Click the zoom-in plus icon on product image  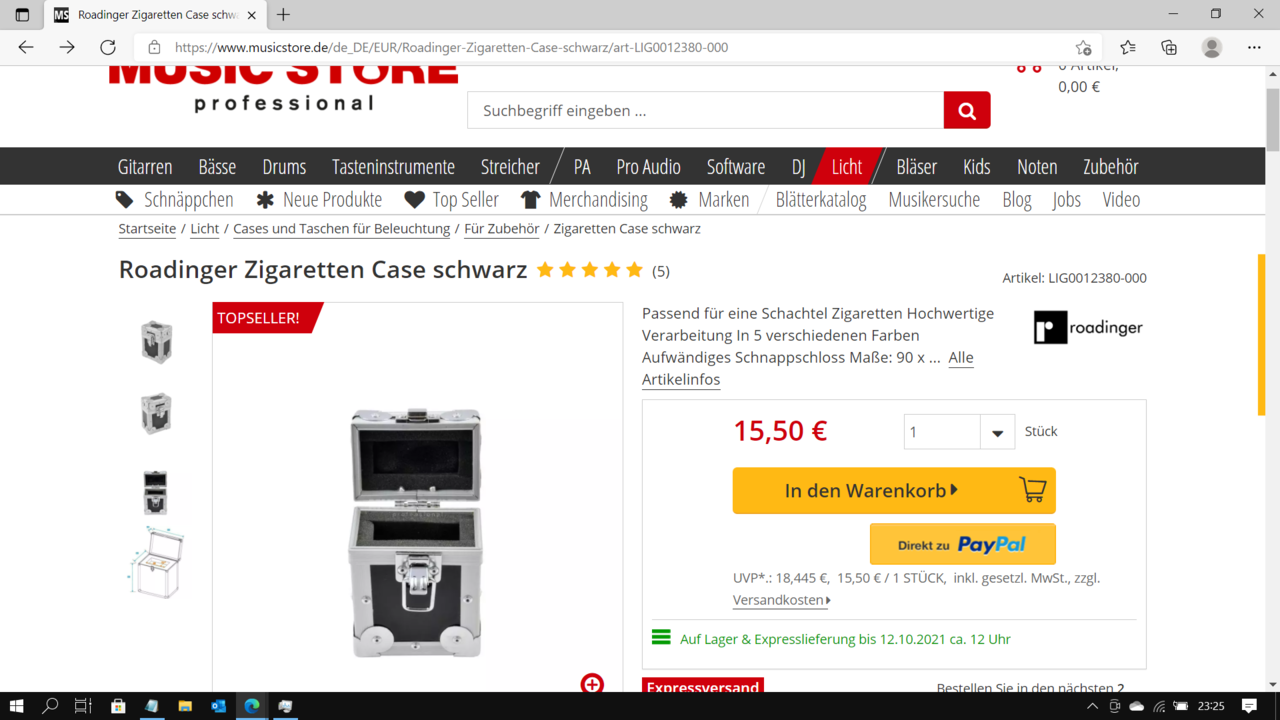tap(592, 683)
